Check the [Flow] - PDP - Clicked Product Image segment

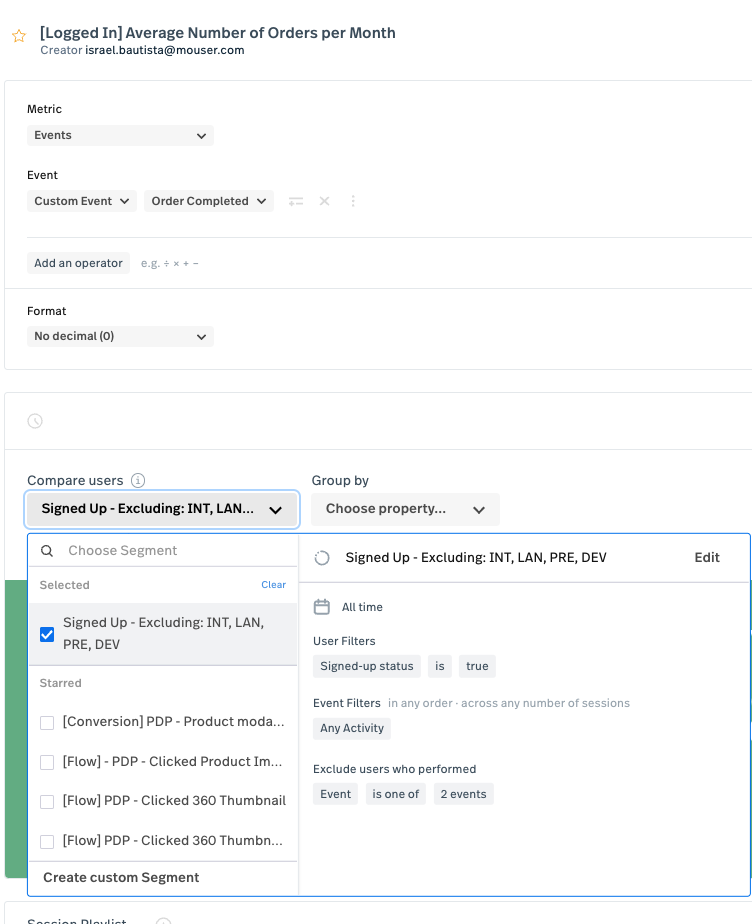(x=47, y=762)
